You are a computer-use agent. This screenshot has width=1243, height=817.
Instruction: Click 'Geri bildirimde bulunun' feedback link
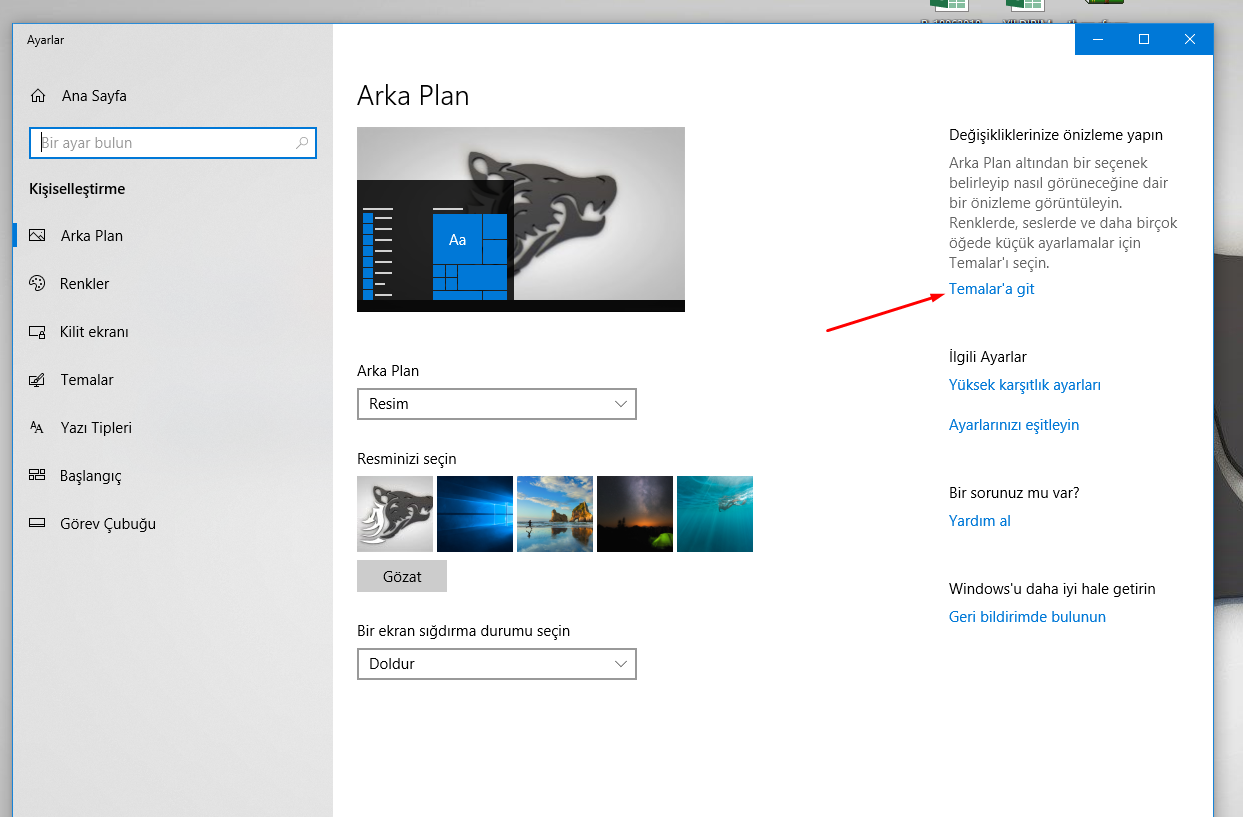pos(1027,617)
